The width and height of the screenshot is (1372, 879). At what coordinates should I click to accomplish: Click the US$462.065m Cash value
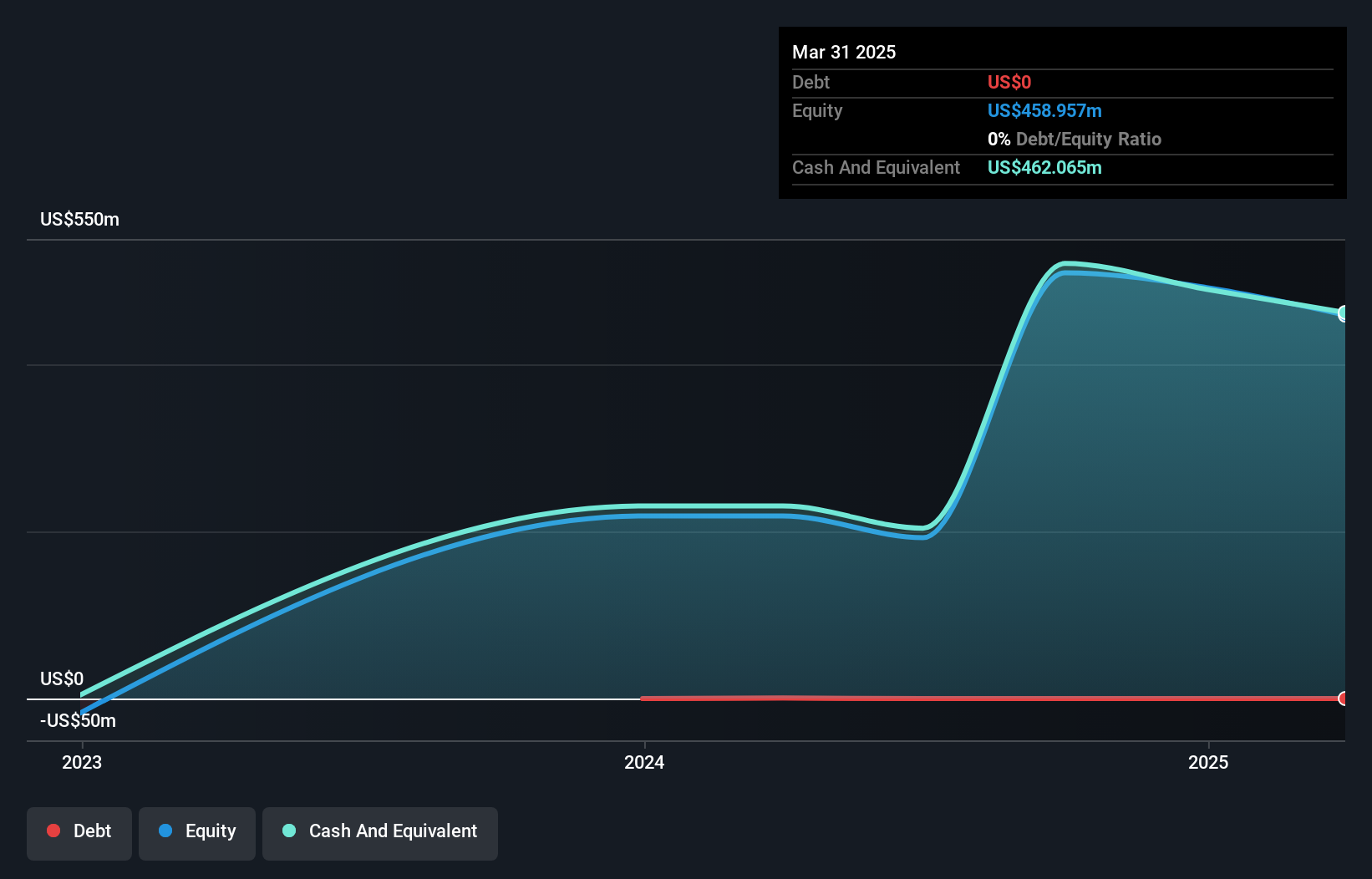pos(1044,167)
